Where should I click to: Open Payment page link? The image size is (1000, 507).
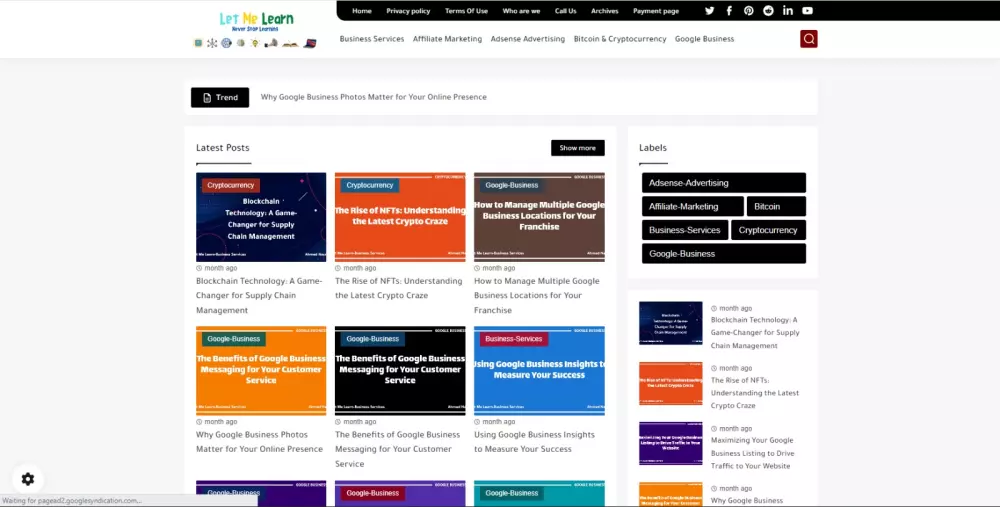[656, 11]
